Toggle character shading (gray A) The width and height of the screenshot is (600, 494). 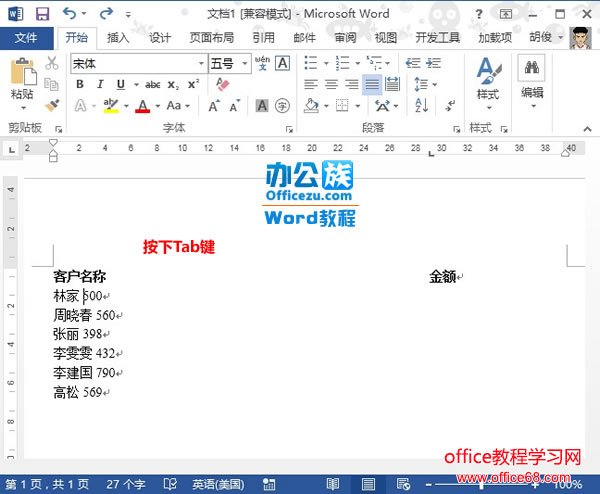pyautogui.click(x=262, y=106)
